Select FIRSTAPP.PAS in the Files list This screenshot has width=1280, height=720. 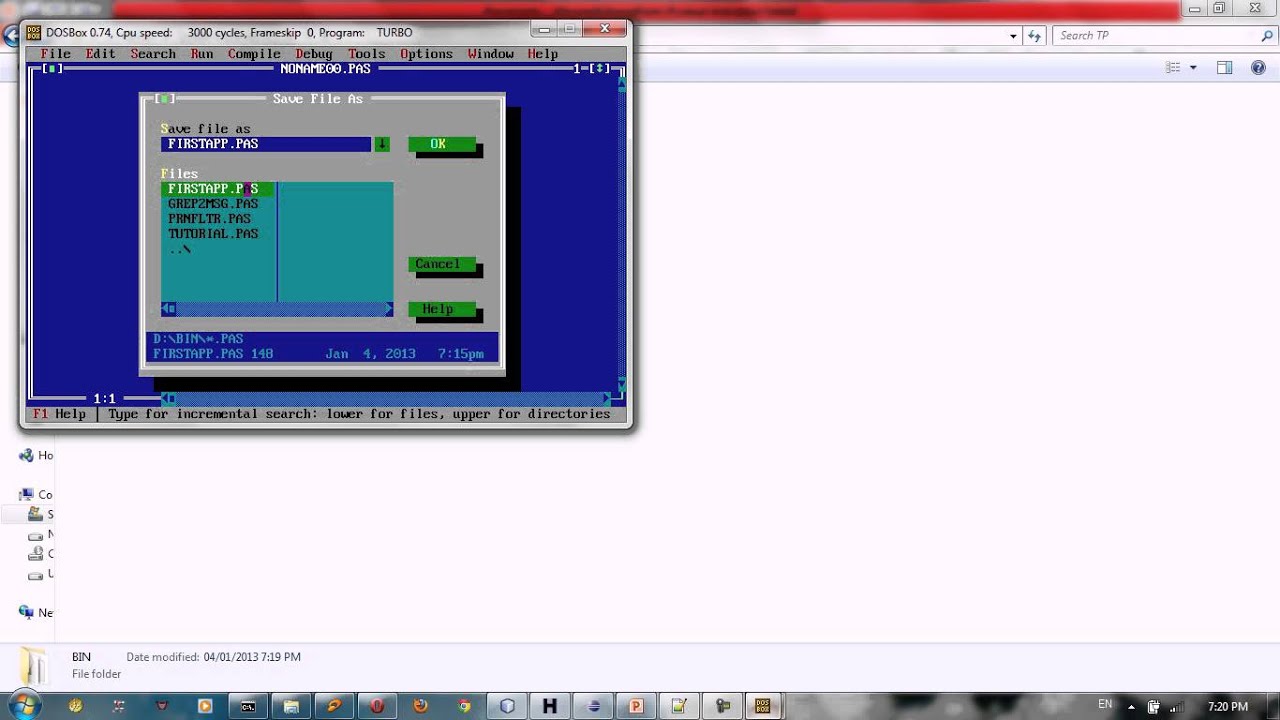click(217, 189)
